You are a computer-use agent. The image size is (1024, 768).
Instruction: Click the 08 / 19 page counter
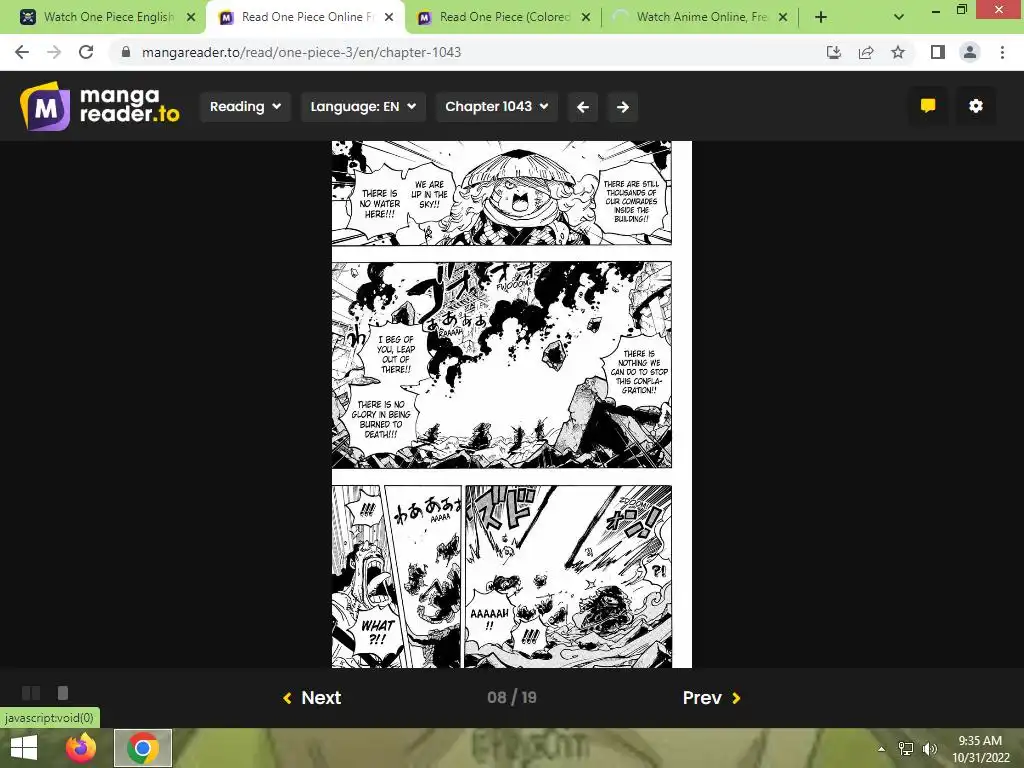click(512, 697)
